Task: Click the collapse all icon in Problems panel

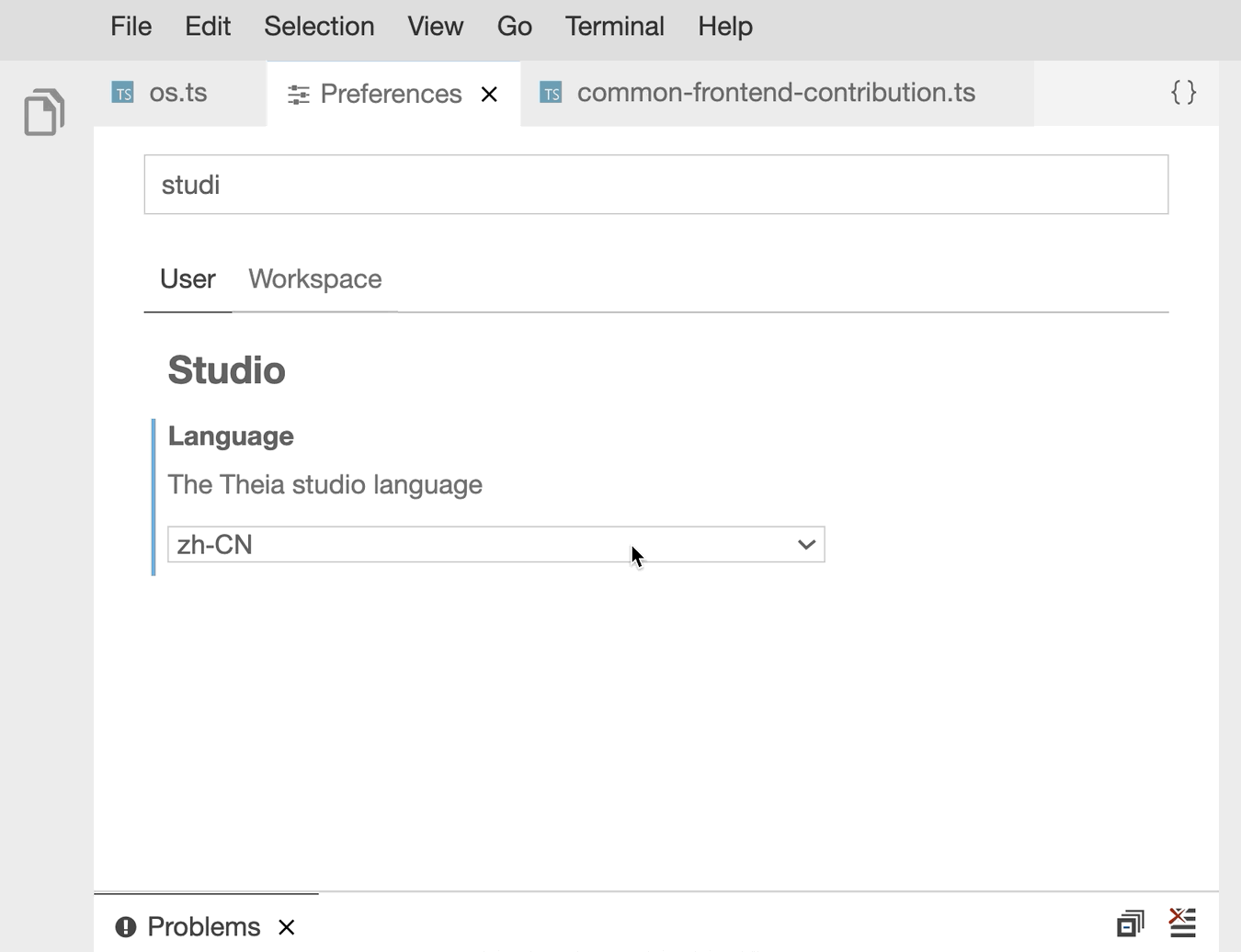Action: click(1131, 923)
